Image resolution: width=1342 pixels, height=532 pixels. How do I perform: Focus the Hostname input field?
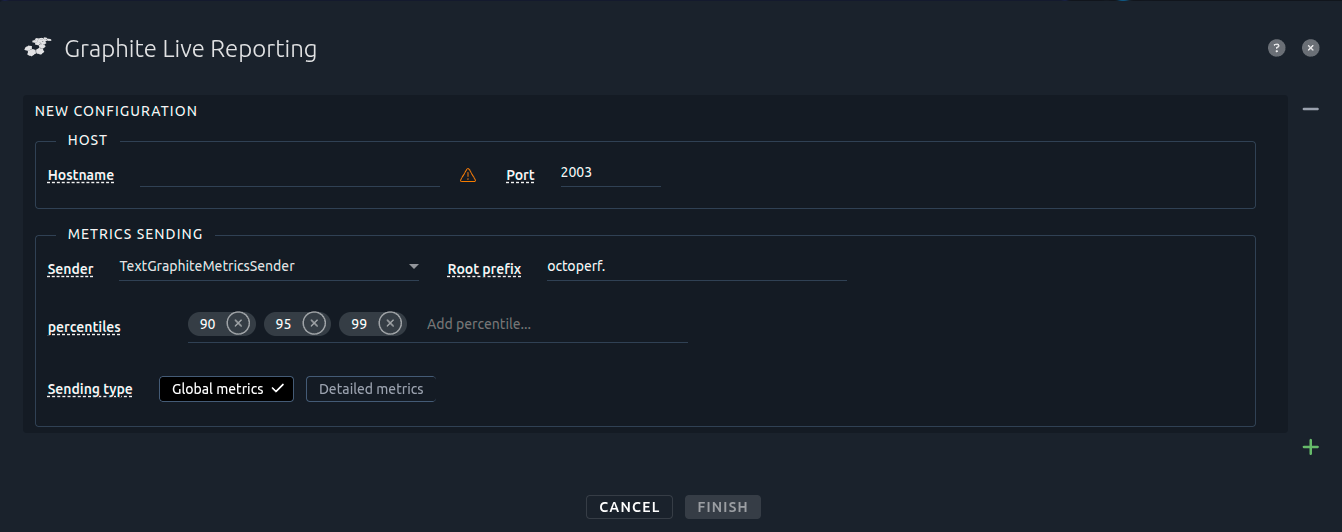coord(290,174)
